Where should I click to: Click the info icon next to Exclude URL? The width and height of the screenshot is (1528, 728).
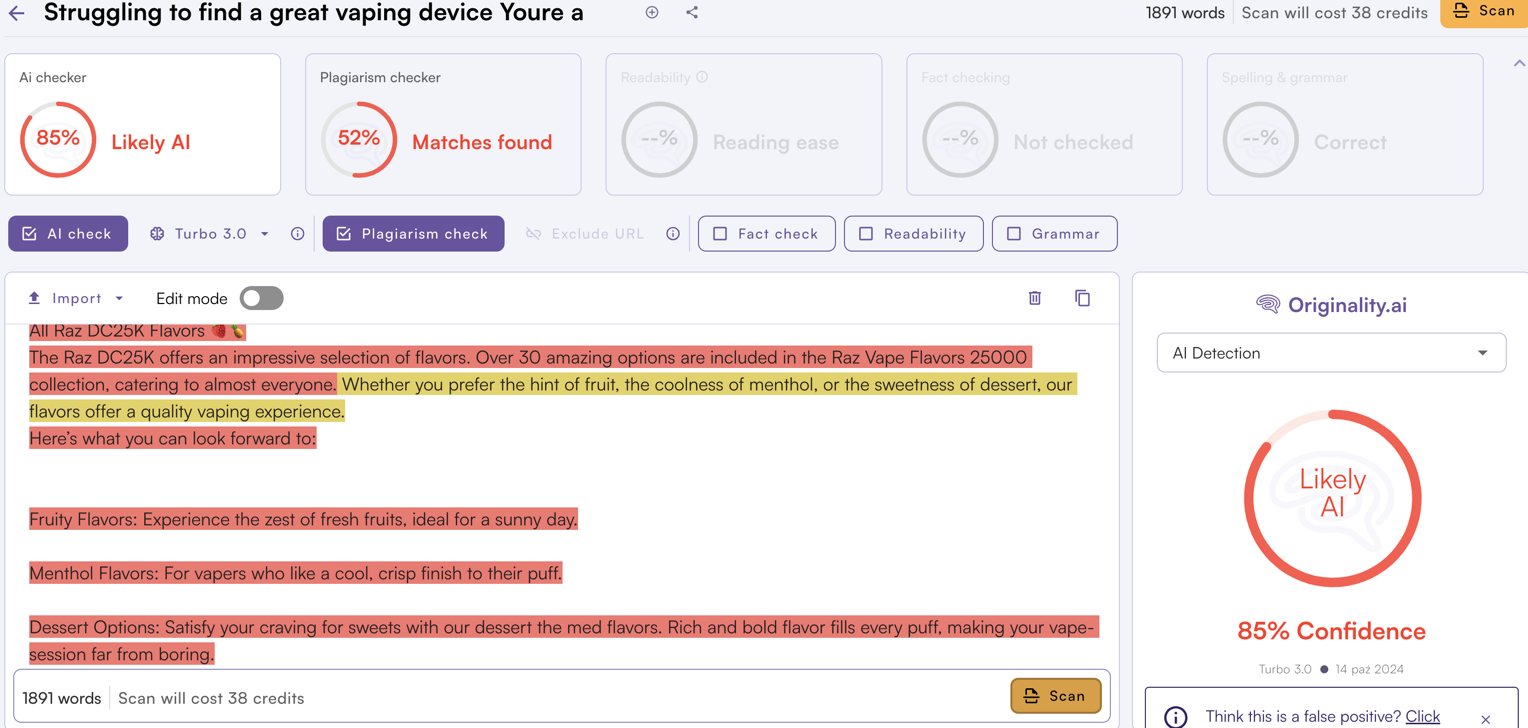673,234
